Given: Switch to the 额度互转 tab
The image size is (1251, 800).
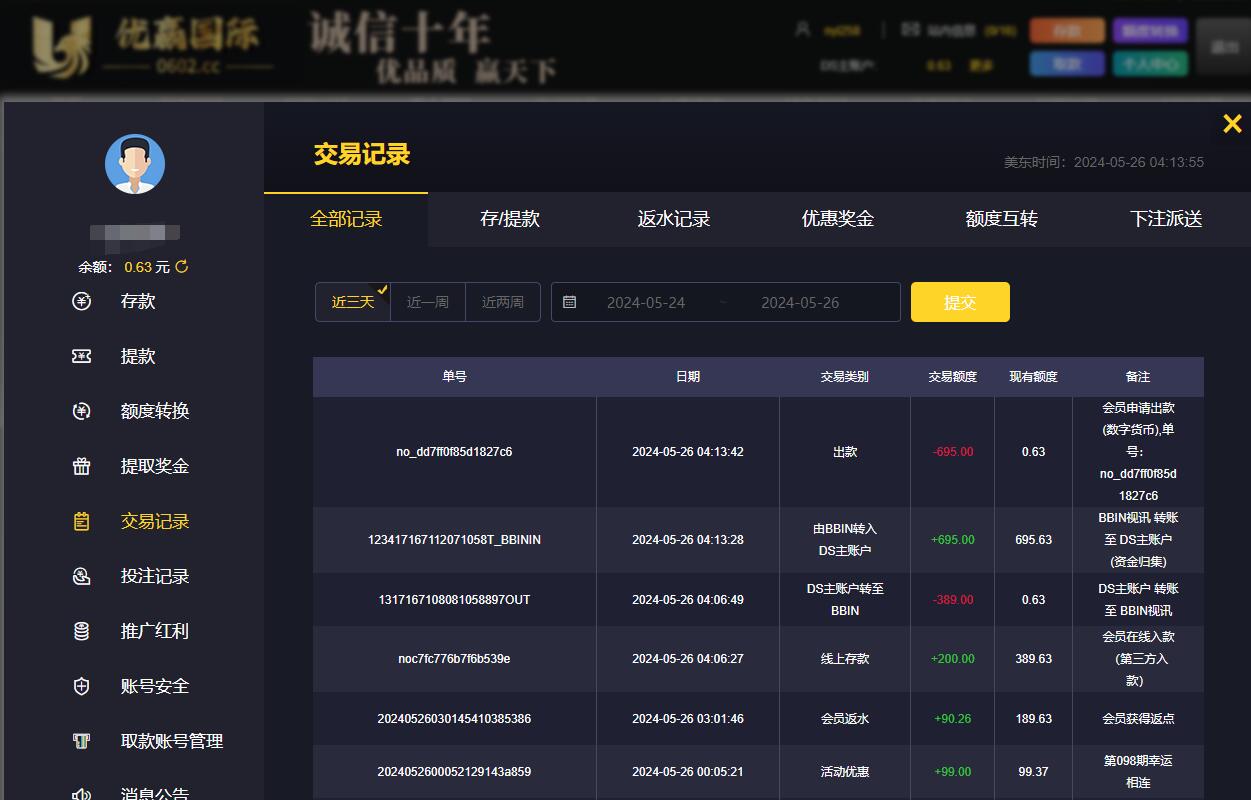Looking at the screenshot, I should pyautogui.click(x=1001, y=219).
